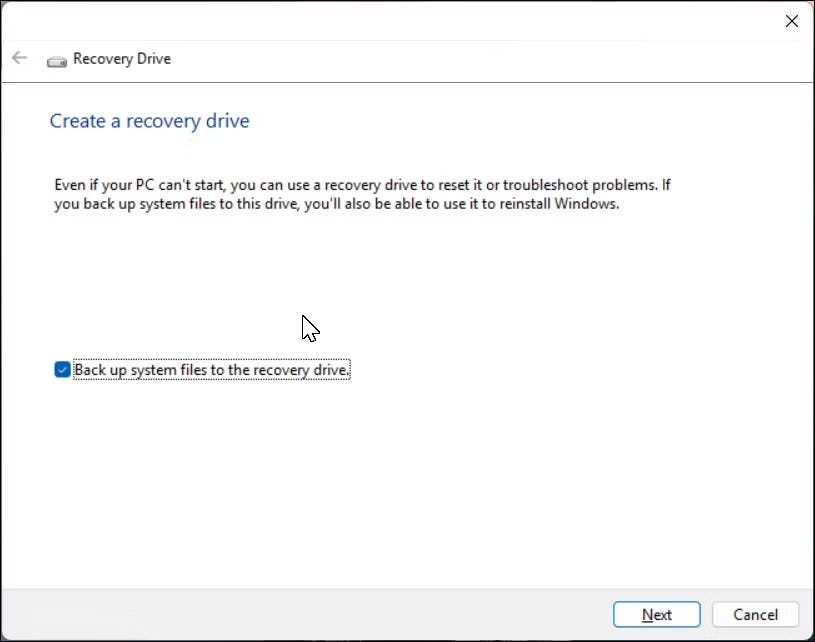Viewport: 815px width, 642px height.
Task: Close the Recovery Drive window
Action: click(x=792, y=21)
